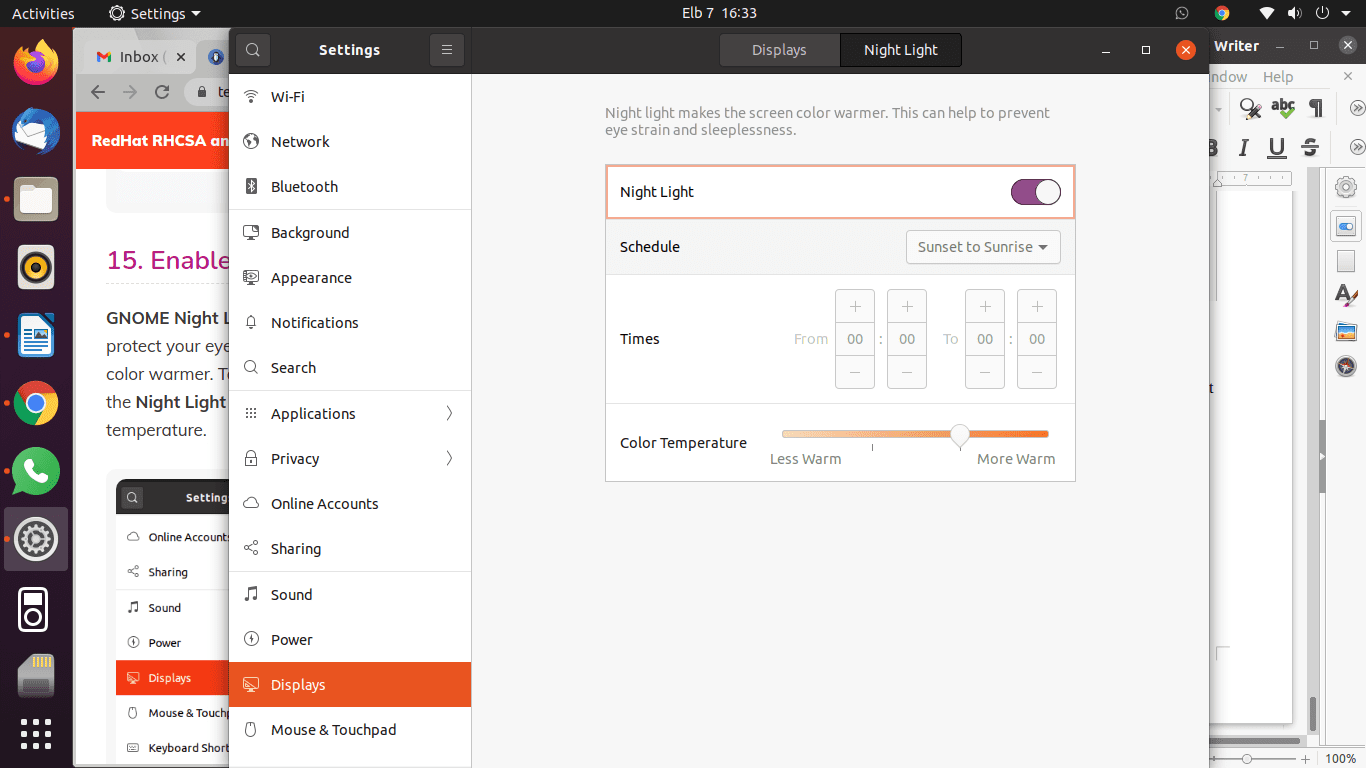The height and width of the screenshot is (768, 1366).
Task: Open the Settings app menu in top bar
Action: (155, 13)
